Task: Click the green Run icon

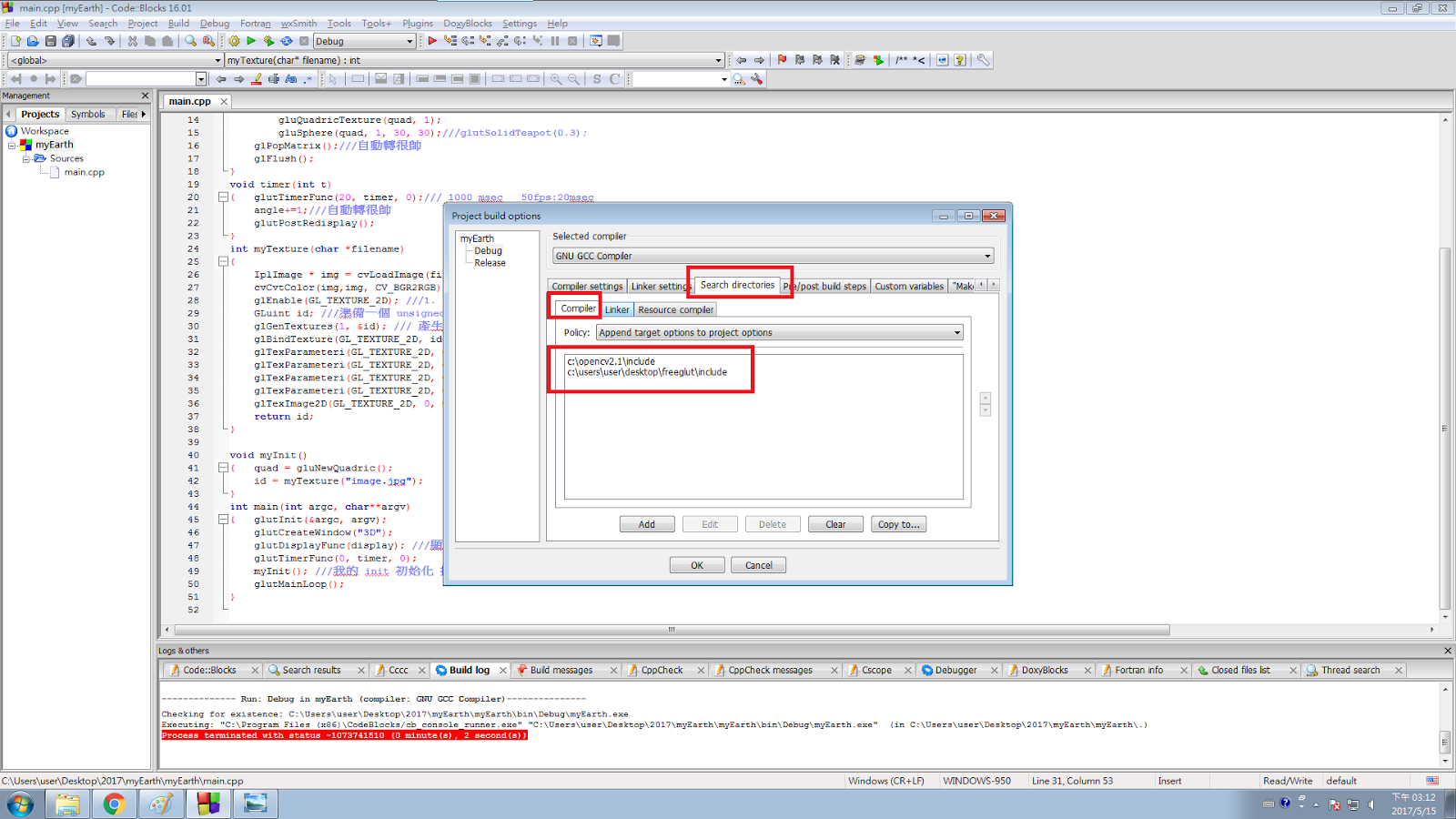Action: (x=251, y=41)
